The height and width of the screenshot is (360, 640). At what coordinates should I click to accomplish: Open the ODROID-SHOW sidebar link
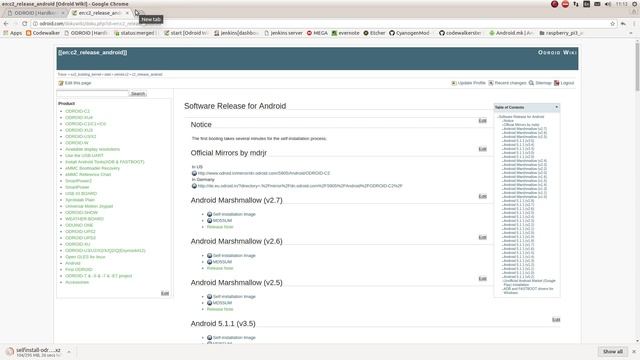tap(82, 213)
